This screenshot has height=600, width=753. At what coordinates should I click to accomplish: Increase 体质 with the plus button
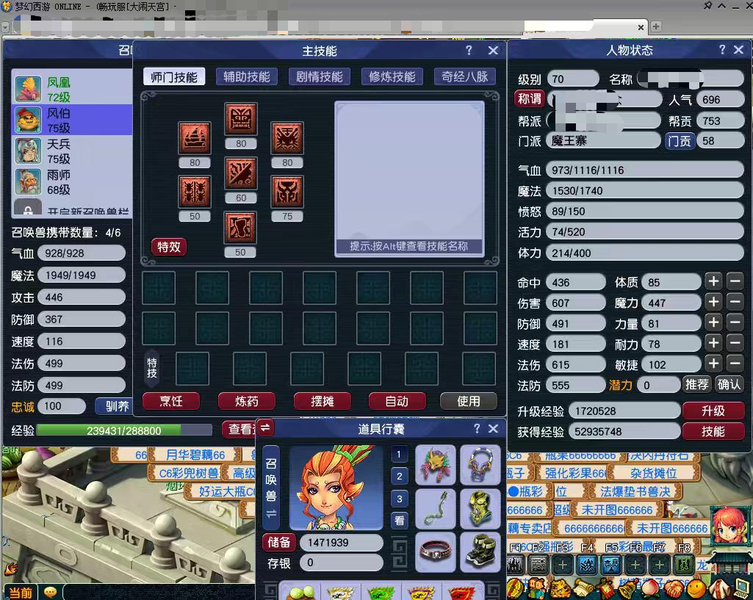[713, 282]
